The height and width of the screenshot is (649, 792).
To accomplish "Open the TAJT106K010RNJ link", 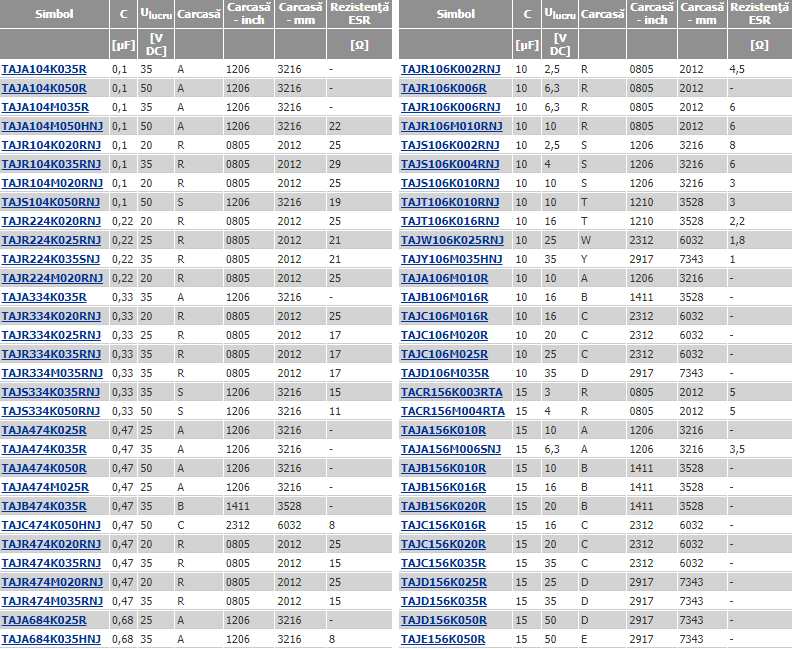I will point(450,203).
